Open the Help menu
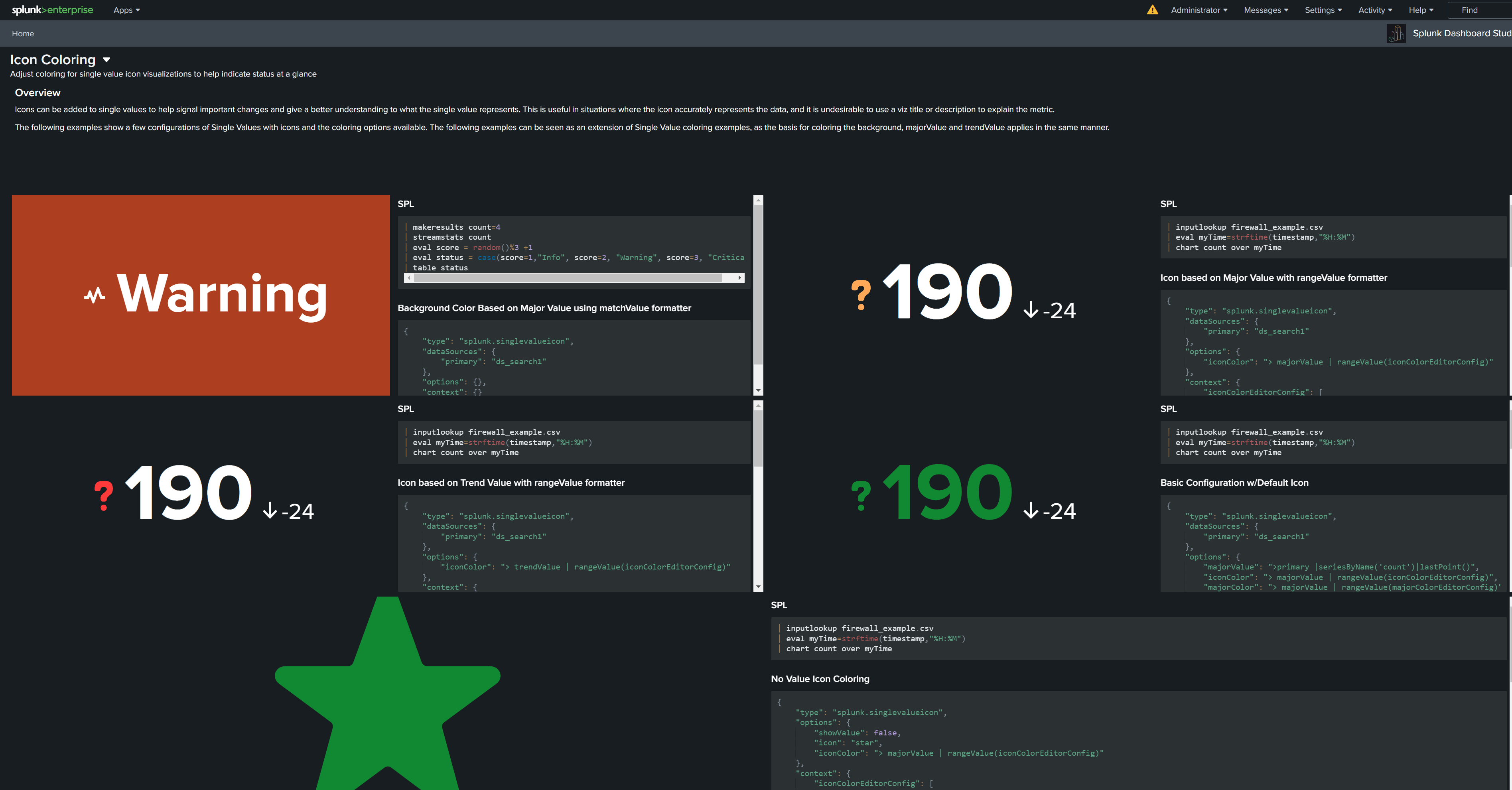Viewport: 1512px width, 790px height. click(1420, 10)
